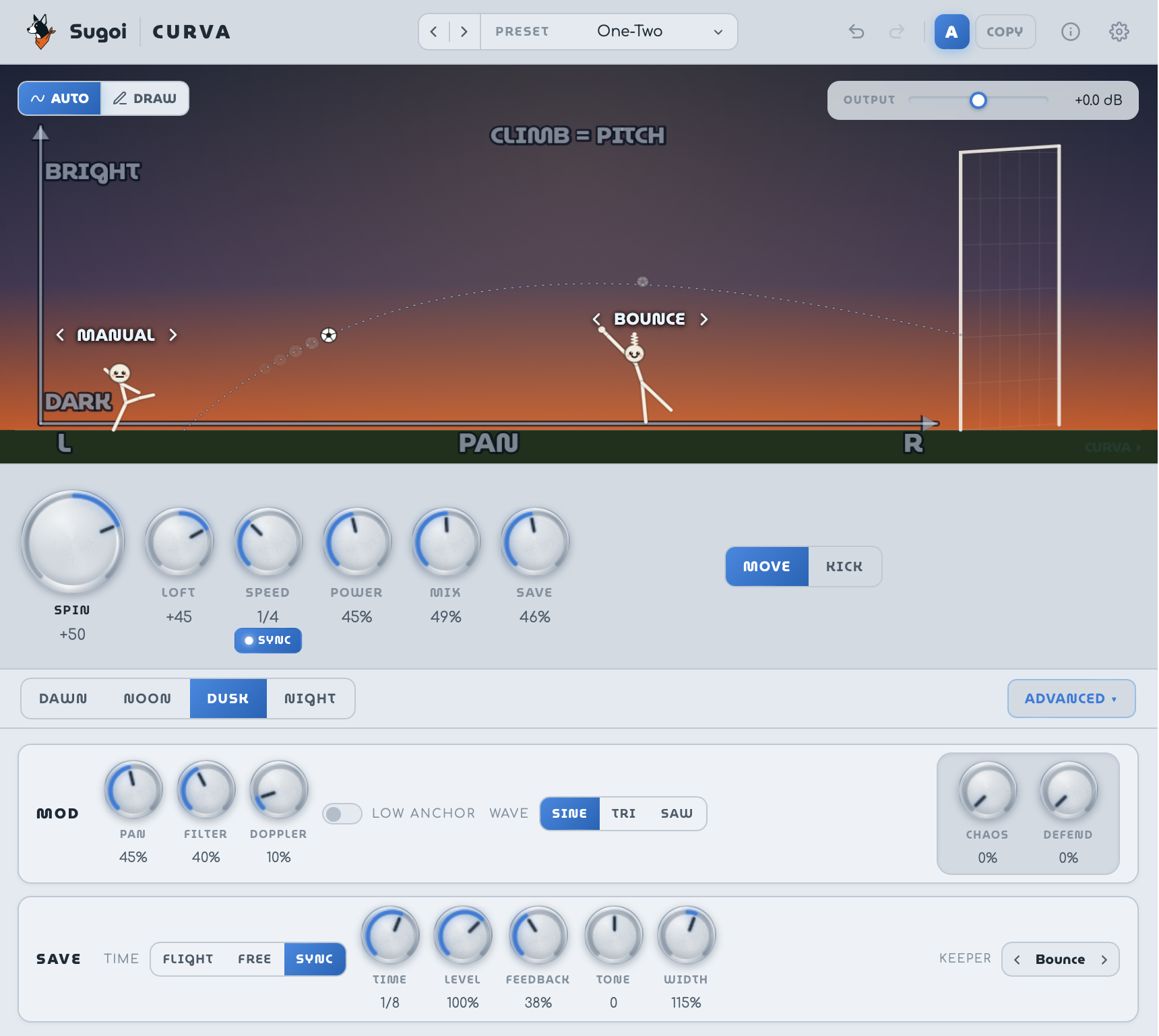Select the SINE wave shape
The width and height of the screenshot is (1159, 1036).
click(569, 814)
